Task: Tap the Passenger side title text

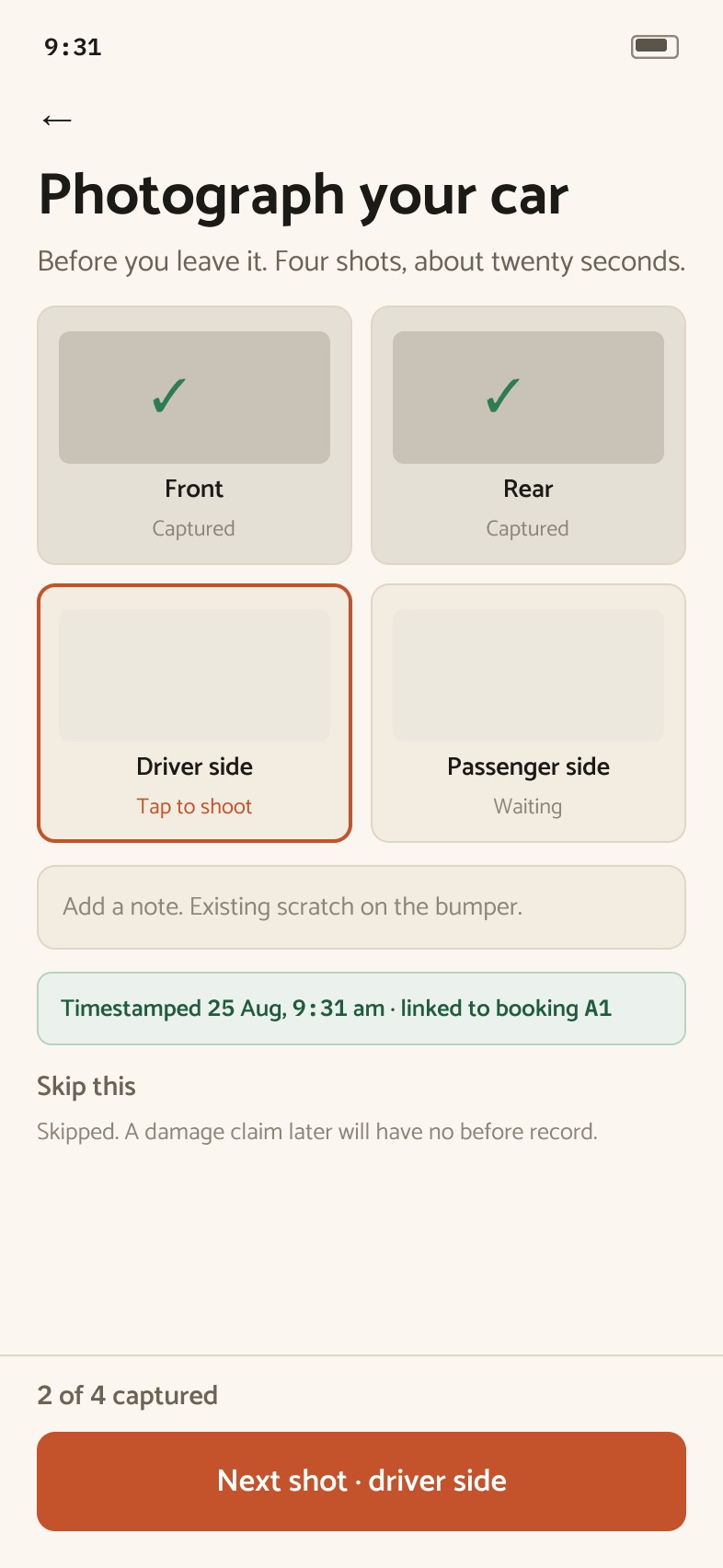Action: tap(528, 767)
